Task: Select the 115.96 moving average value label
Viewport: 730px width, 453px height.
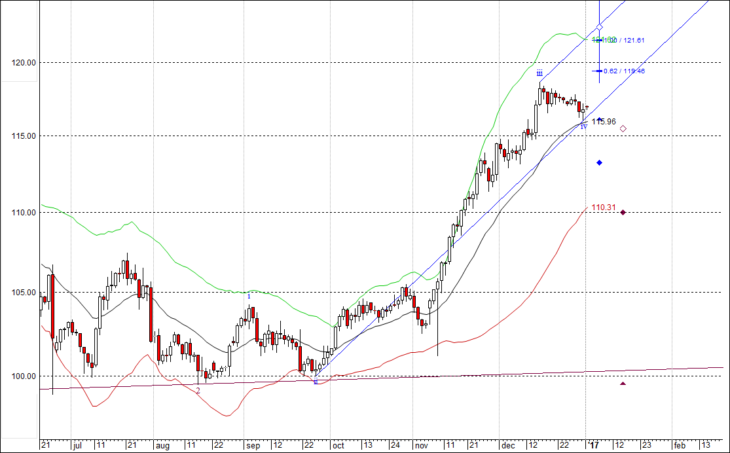Action: [x=604, y=122]
